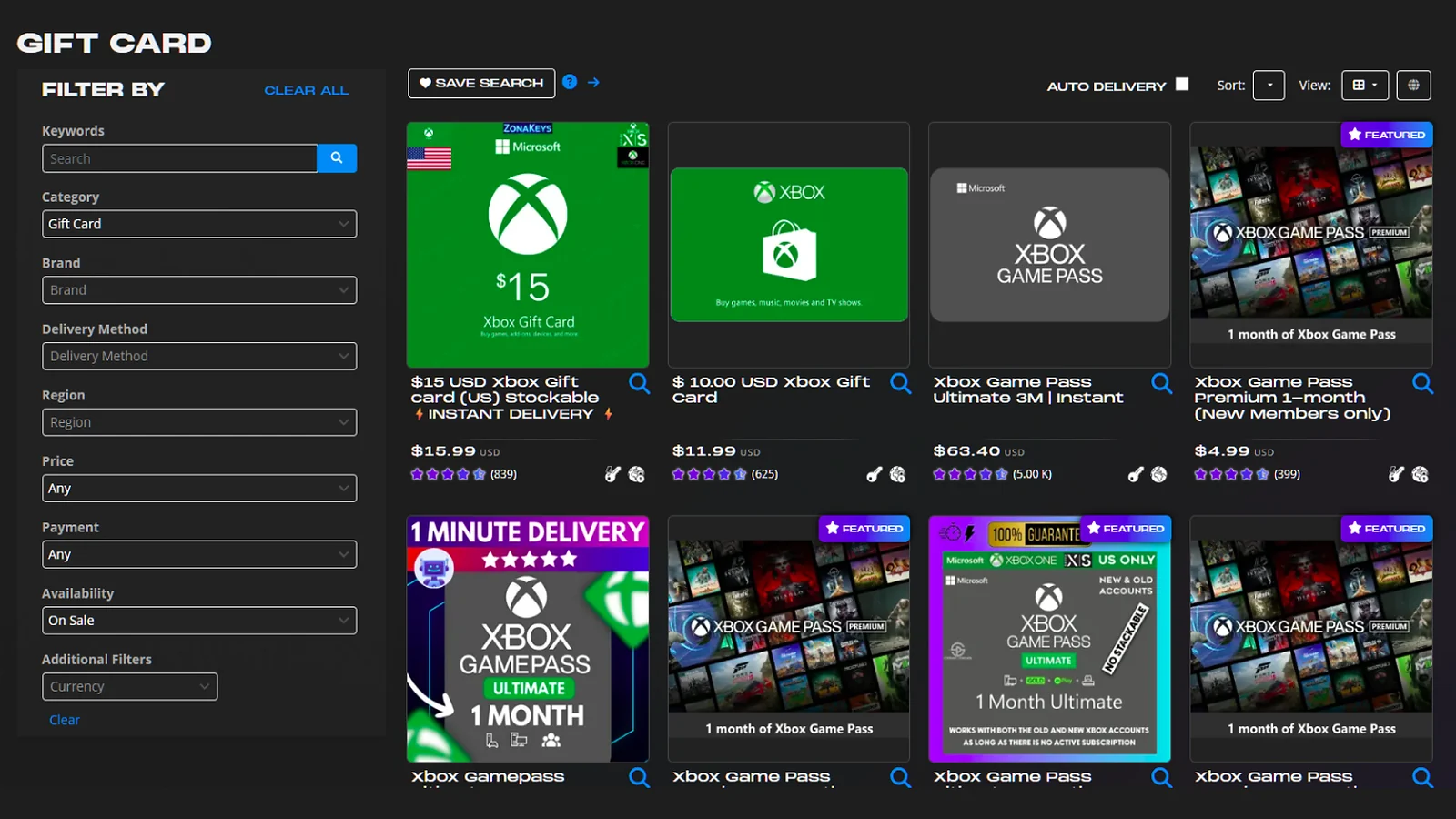This screenshot has width=1456, height=819.
Task: Click Clear All filters link
Action: (306, 90)
